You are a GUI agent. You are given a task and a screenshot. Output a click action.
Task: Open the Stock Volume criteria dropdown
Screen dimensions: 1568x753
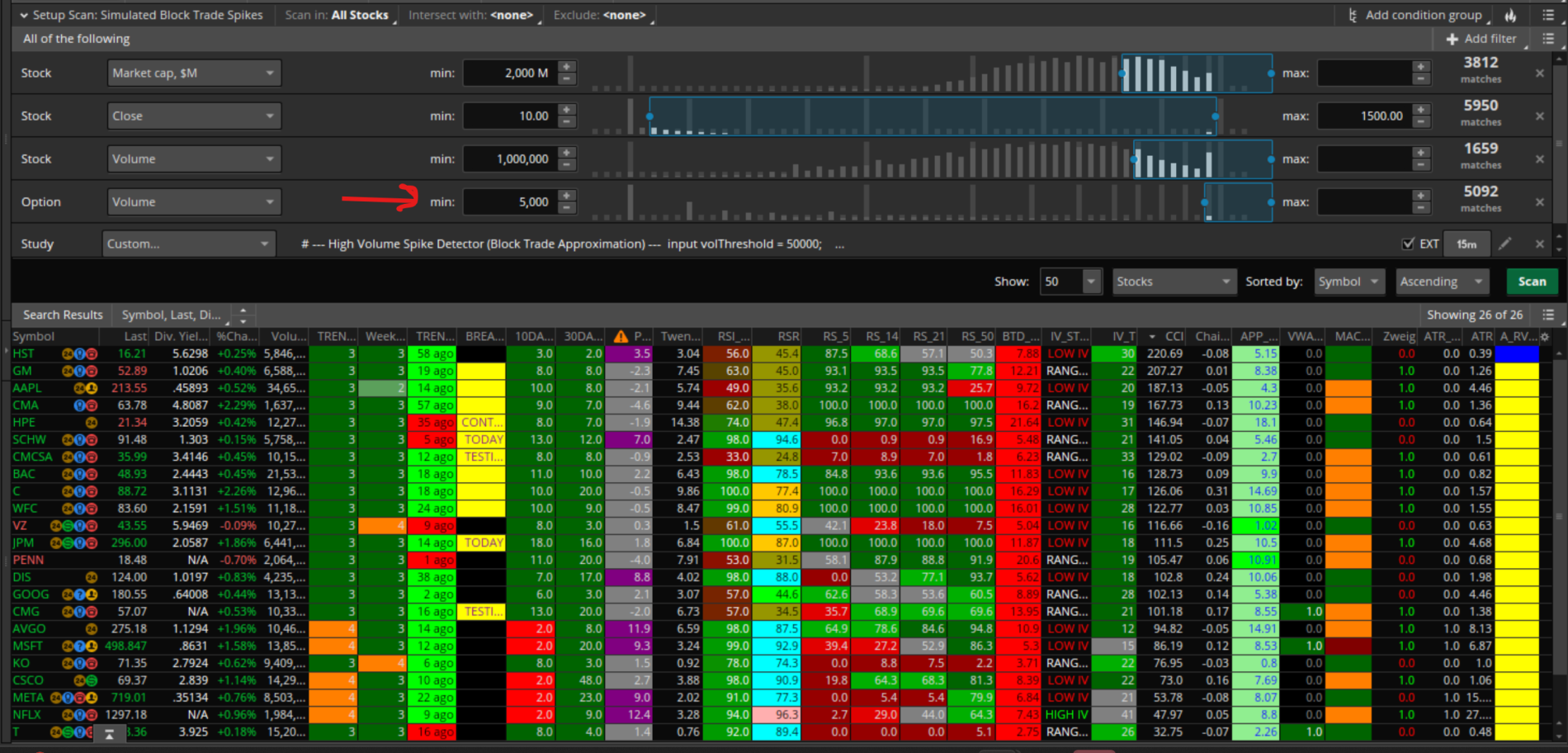[194, 159]
